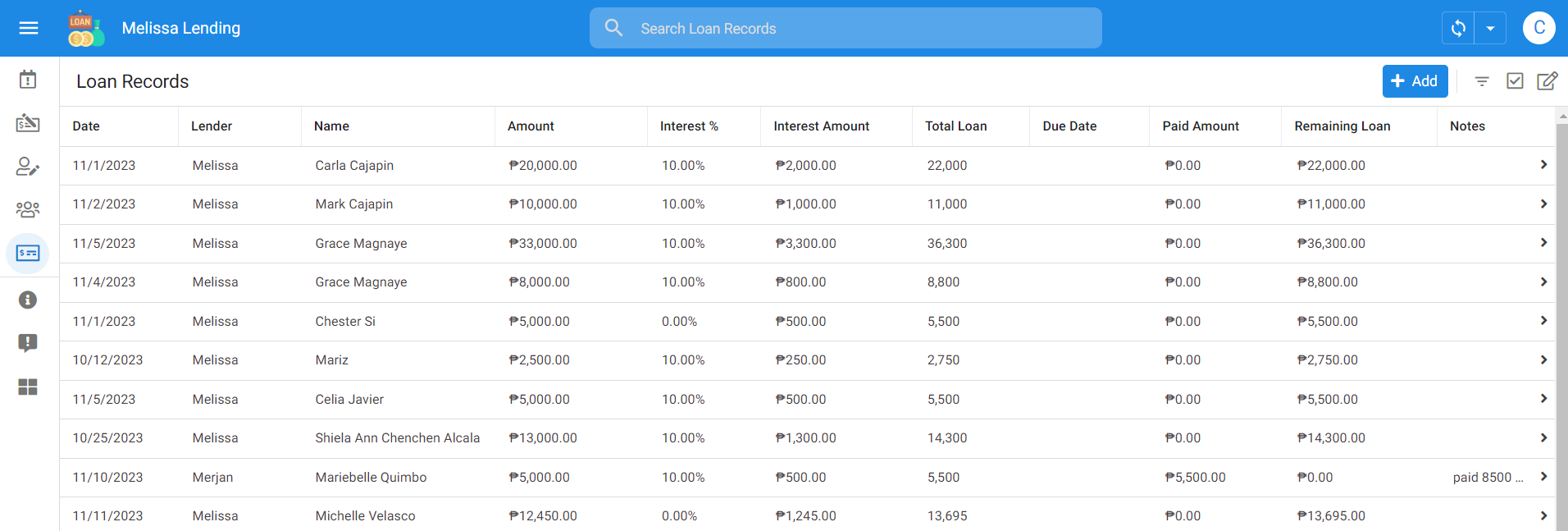
Task: Expand the dropdown arrow beside sync
Action: pos(1490,28)
